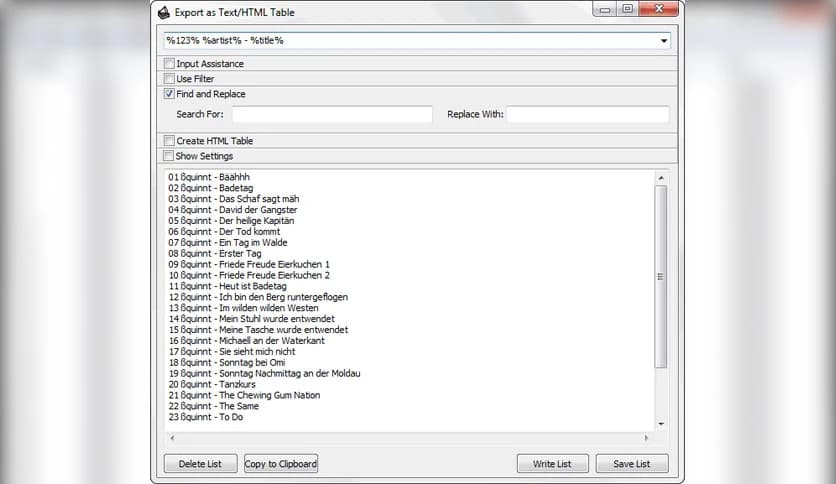Select the line '04 ßquinnt - David der Gangster'
The height and width of the screenshot is (484, 836).
tap(232, 210)
